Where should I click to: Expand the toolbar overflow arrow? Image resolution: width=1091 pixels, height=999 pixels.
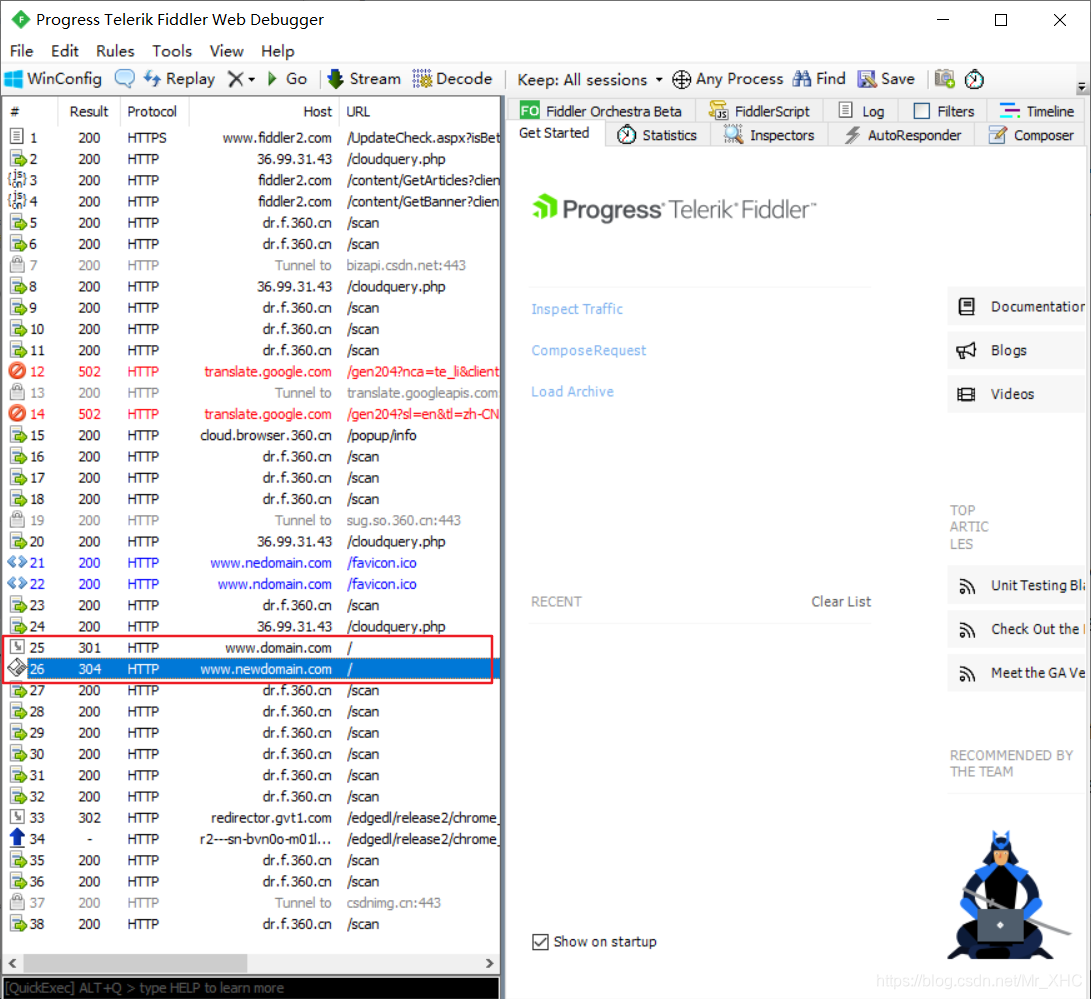1081,88
